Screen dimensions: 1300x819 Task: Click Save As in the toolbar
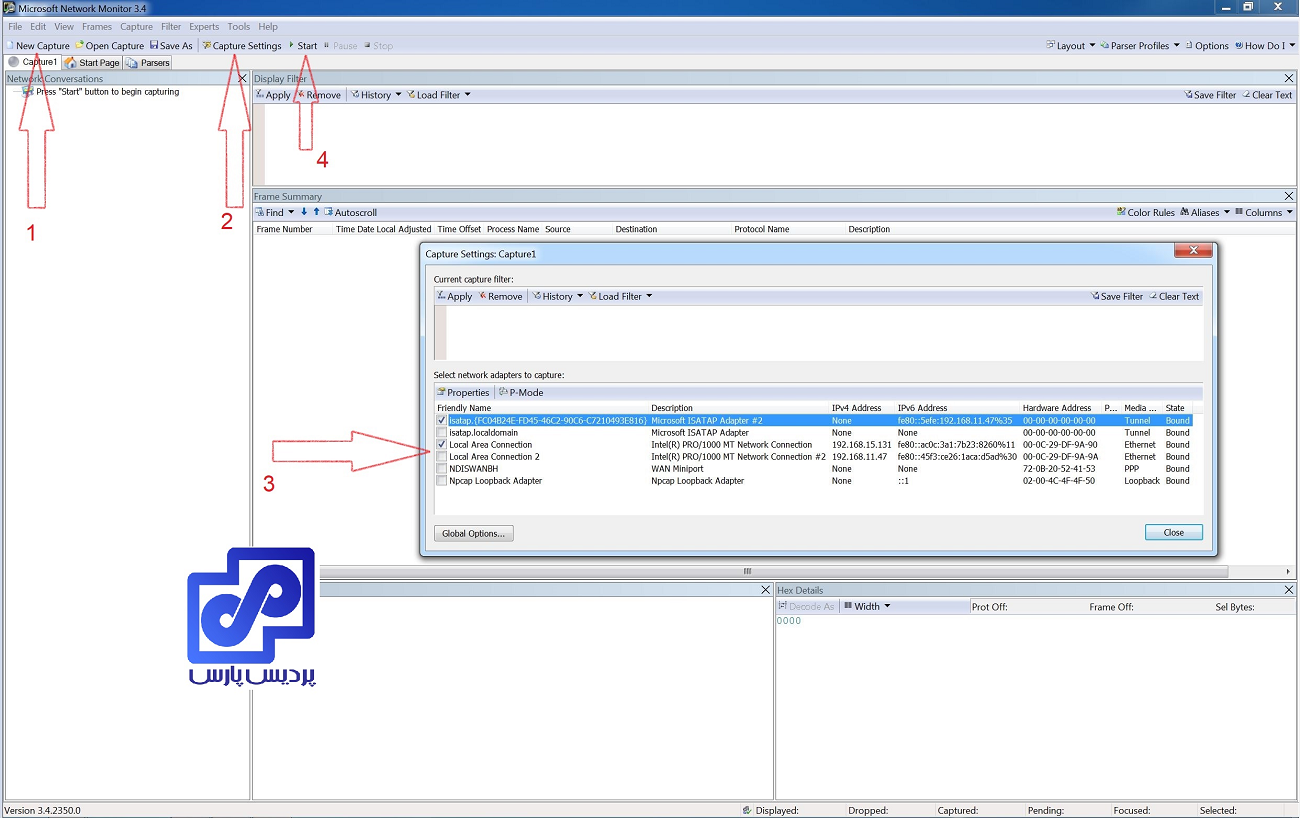coord(171,46)
